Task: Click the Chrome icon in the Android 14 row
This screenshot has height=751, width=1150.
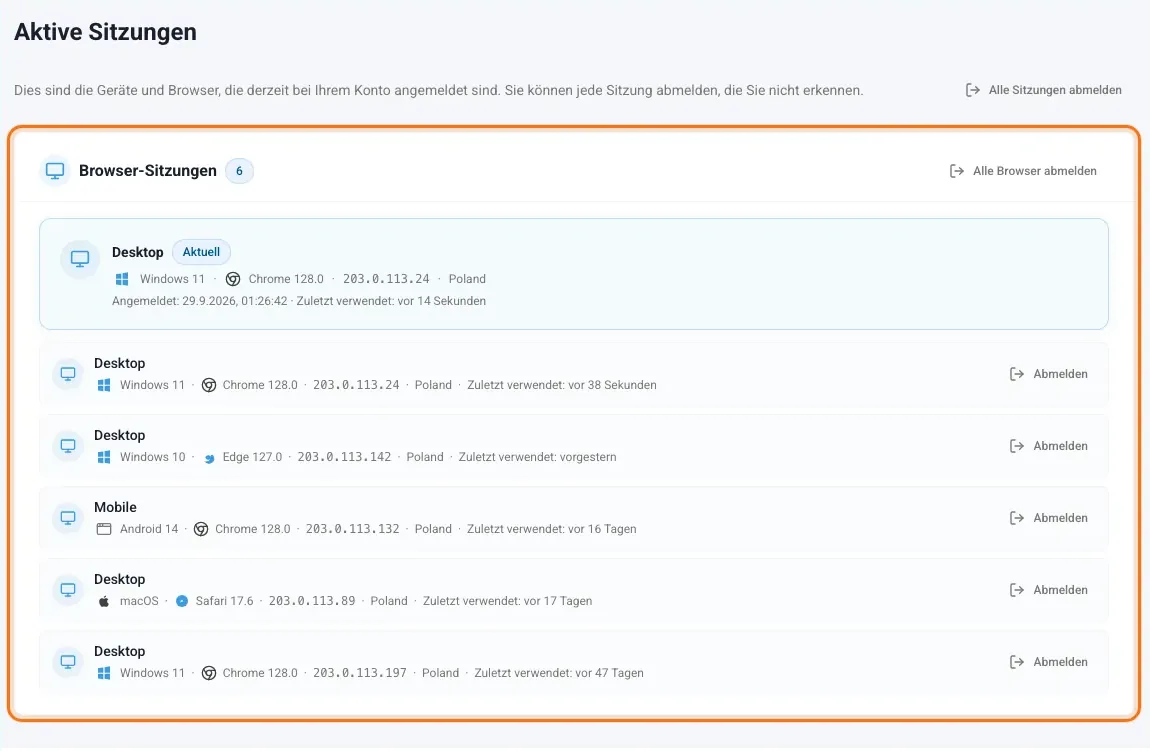Action: pyautogui.click(x=201, y=529)
